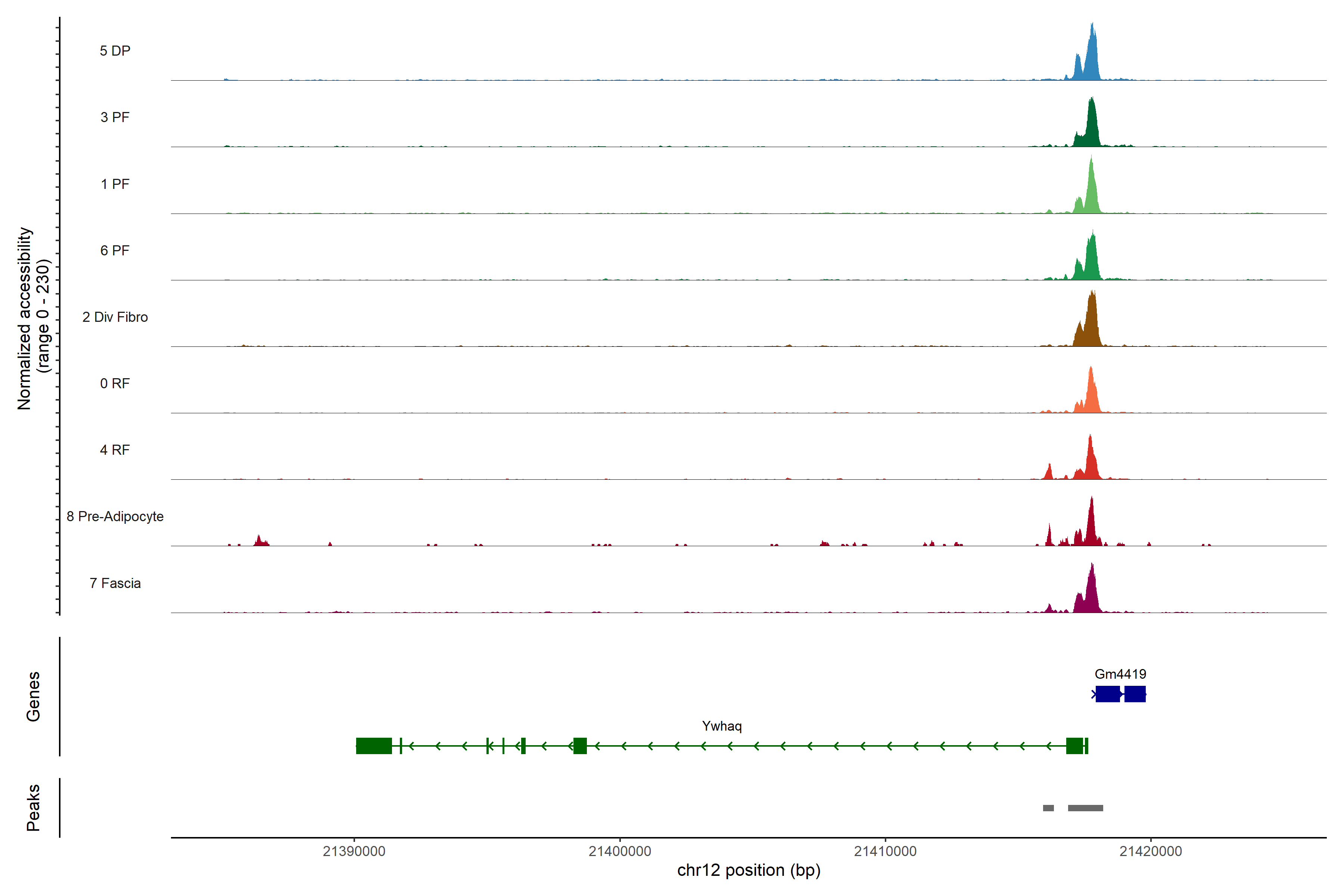Click the 8 Pre-Adipocyte track label

(115, 517)
